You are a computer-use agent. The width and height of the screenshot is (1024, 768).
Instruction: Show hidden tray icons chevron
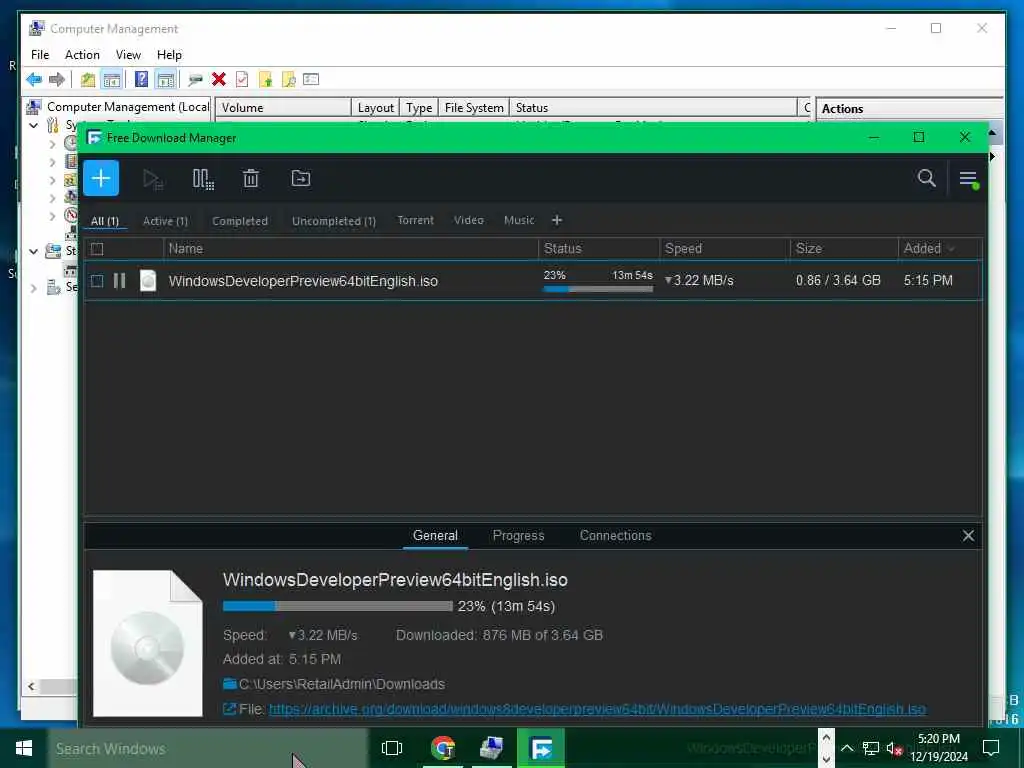coord(847,748)
